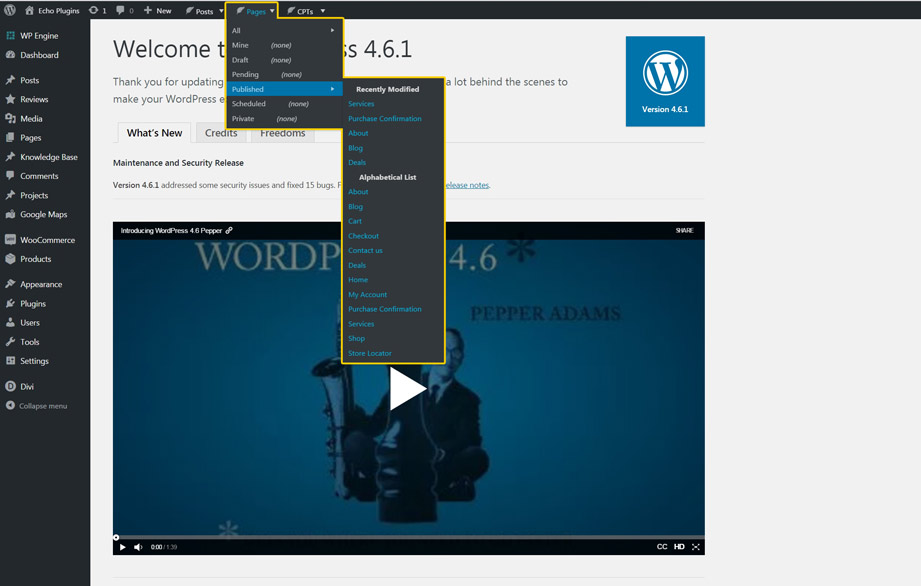Open Cart page link
The image size is (921, 586).
355,221
